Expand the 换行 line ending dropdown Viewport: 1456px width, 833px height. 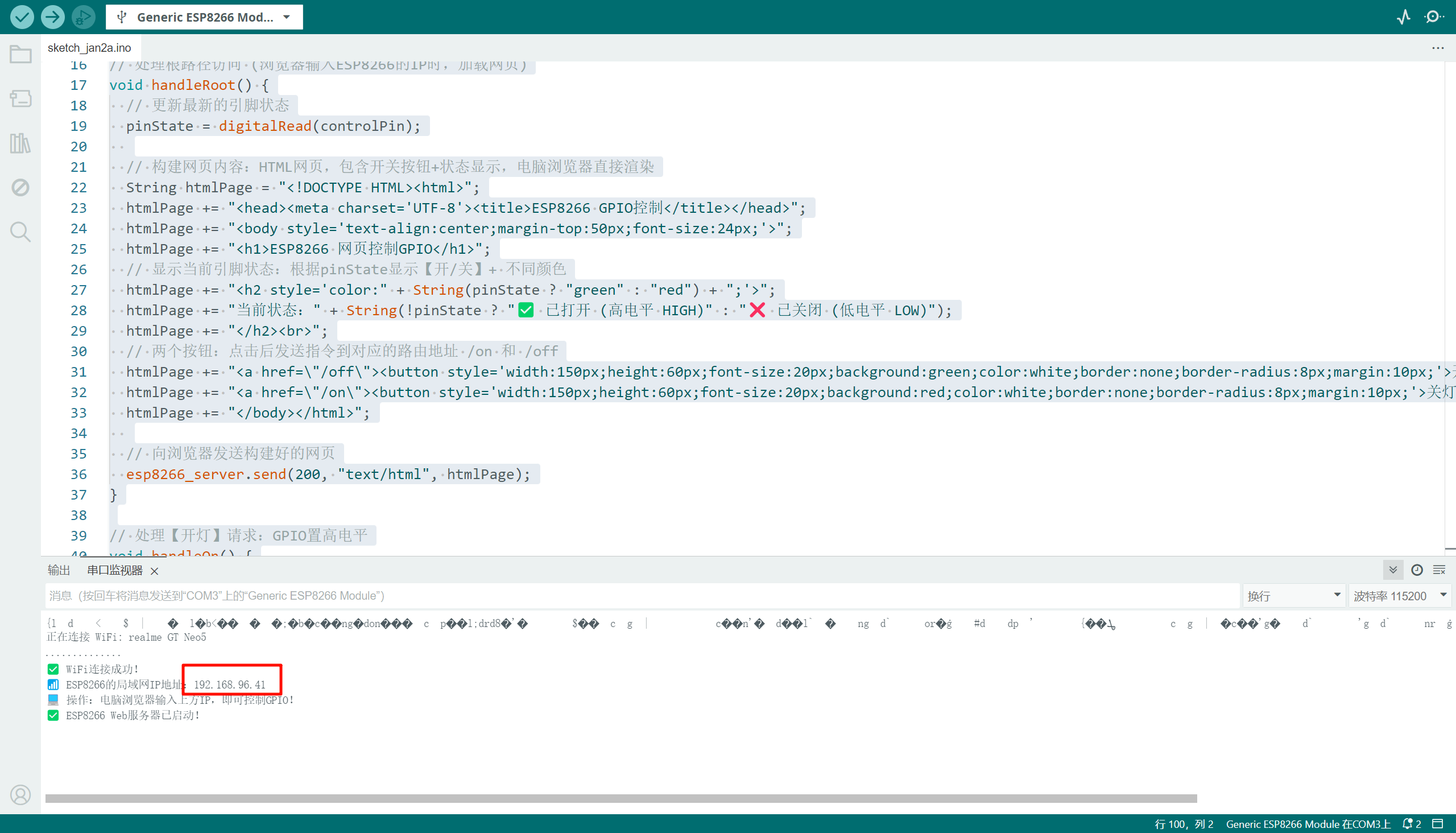[1293, 596]
